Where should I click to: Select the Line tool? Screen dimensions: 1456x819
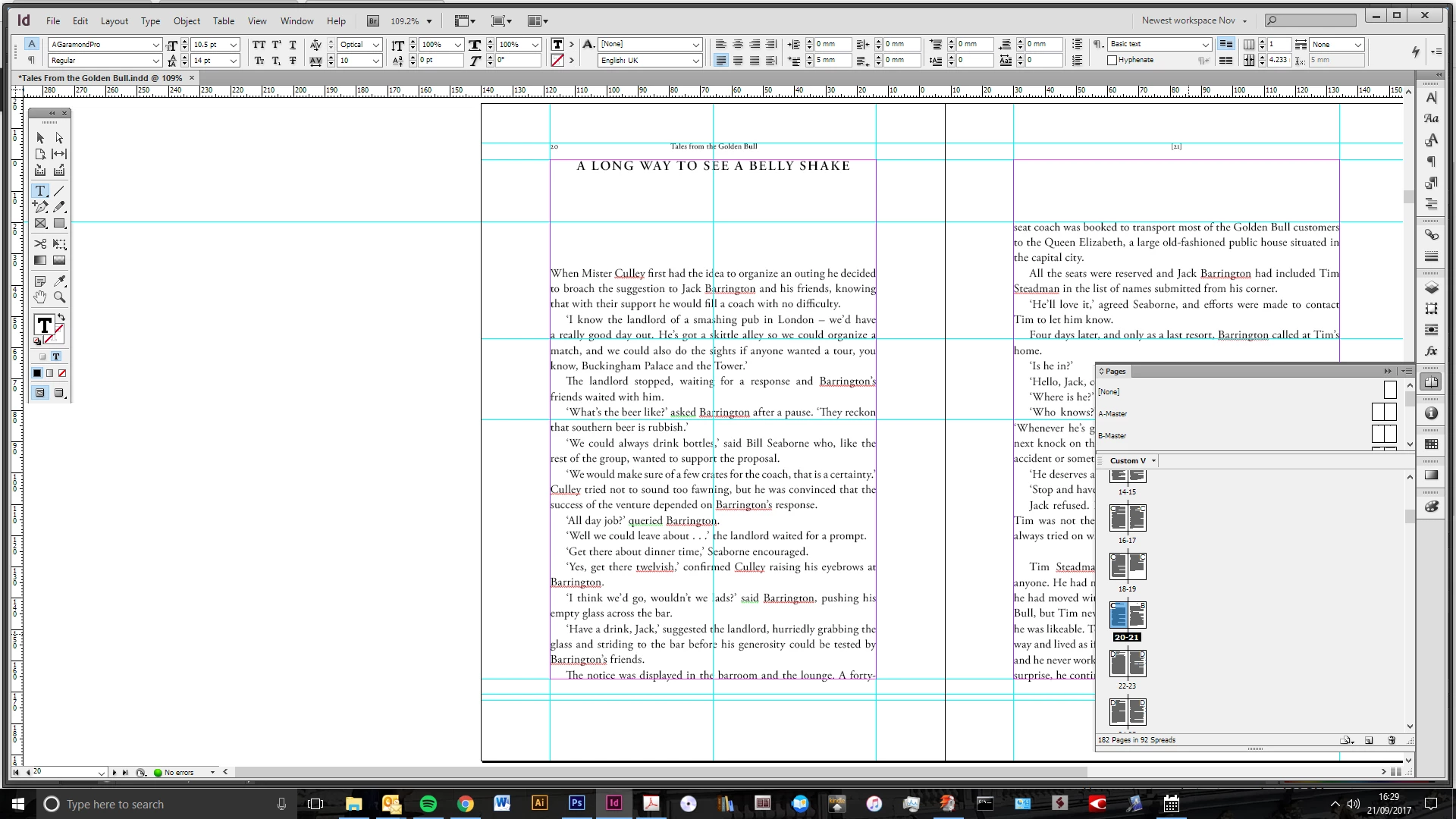click(59, 190)
